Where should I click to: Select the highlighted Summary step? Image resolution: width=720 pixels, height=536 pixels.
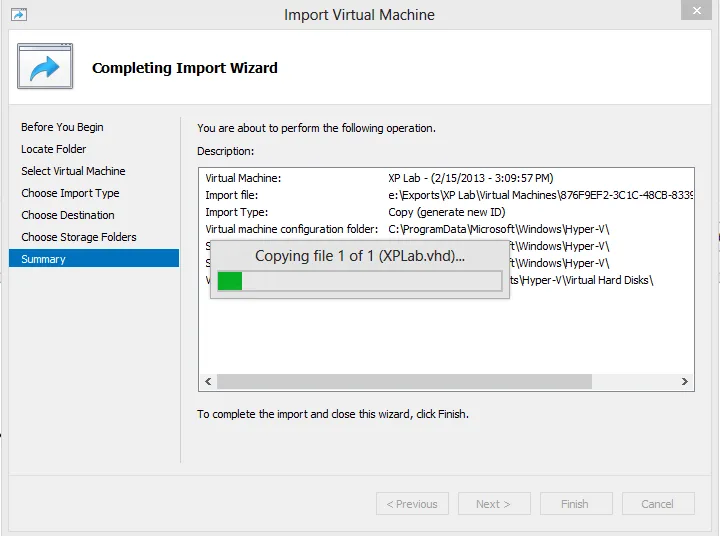94,259
